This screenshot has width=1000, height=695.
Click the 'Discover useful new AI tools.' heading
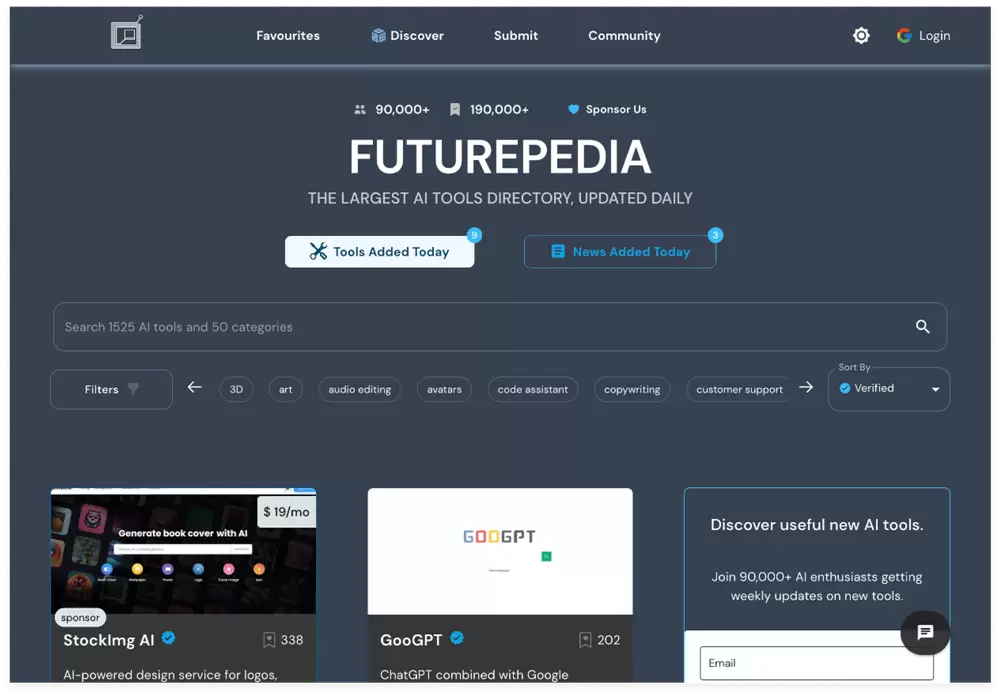816,525
